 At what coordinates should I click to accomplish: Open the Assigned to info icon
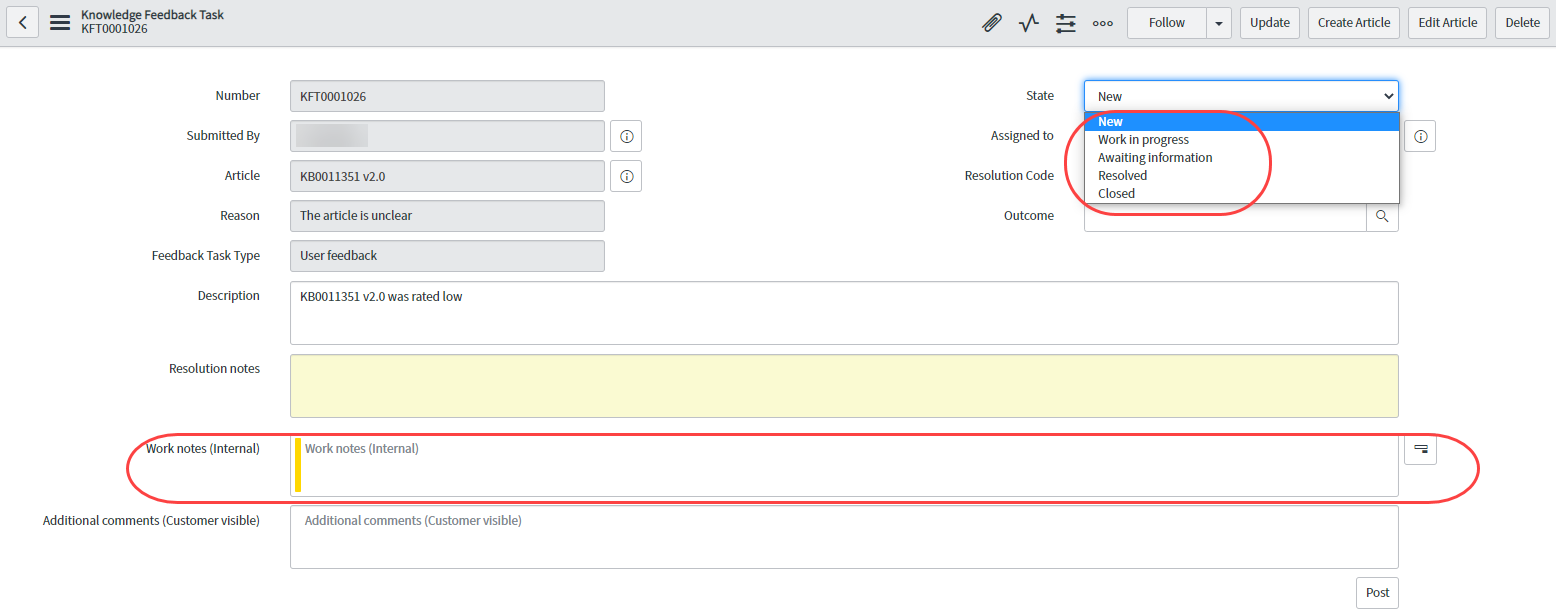(1420, 136)
